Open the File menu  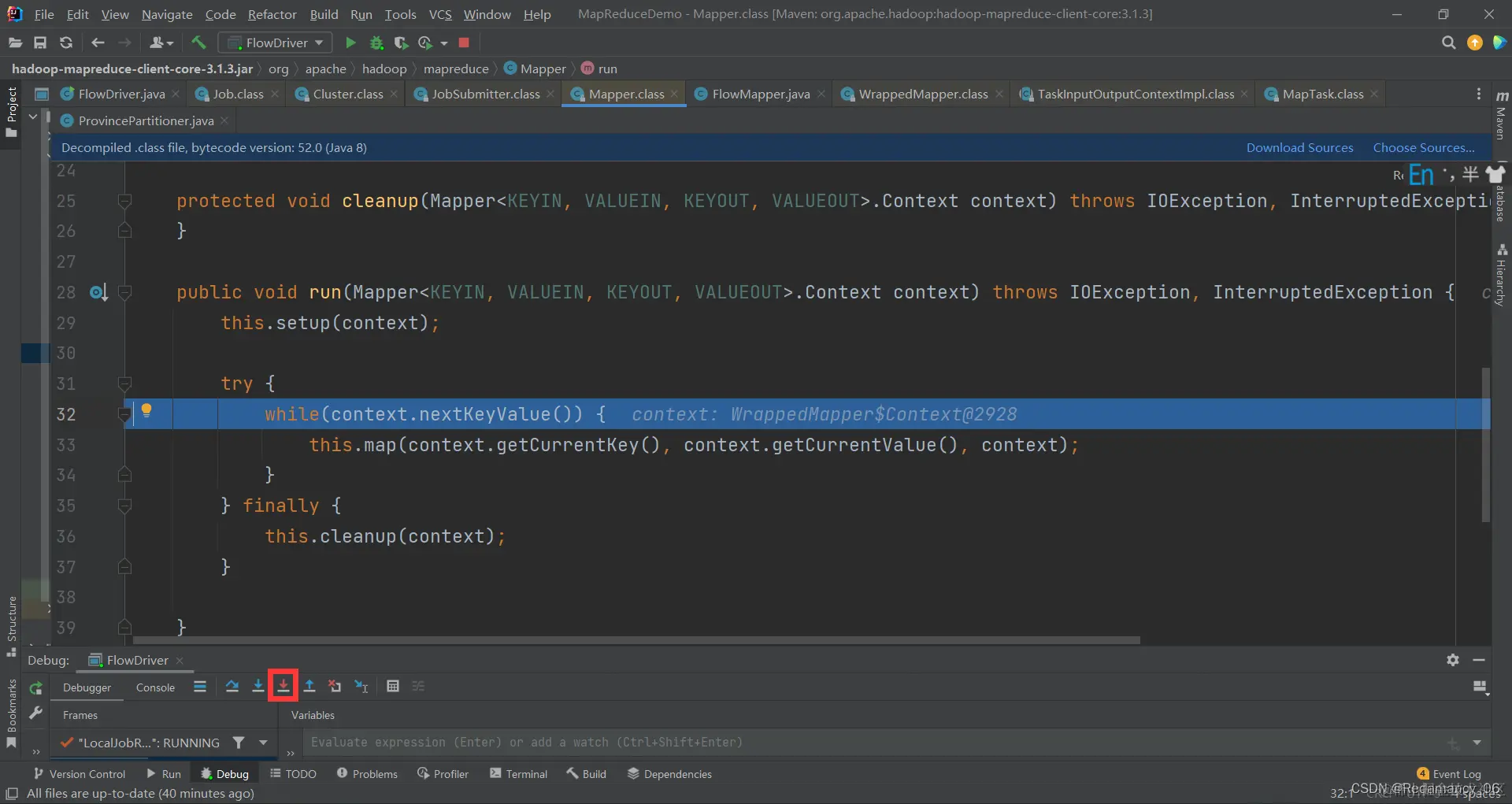(x=44, y=14)
